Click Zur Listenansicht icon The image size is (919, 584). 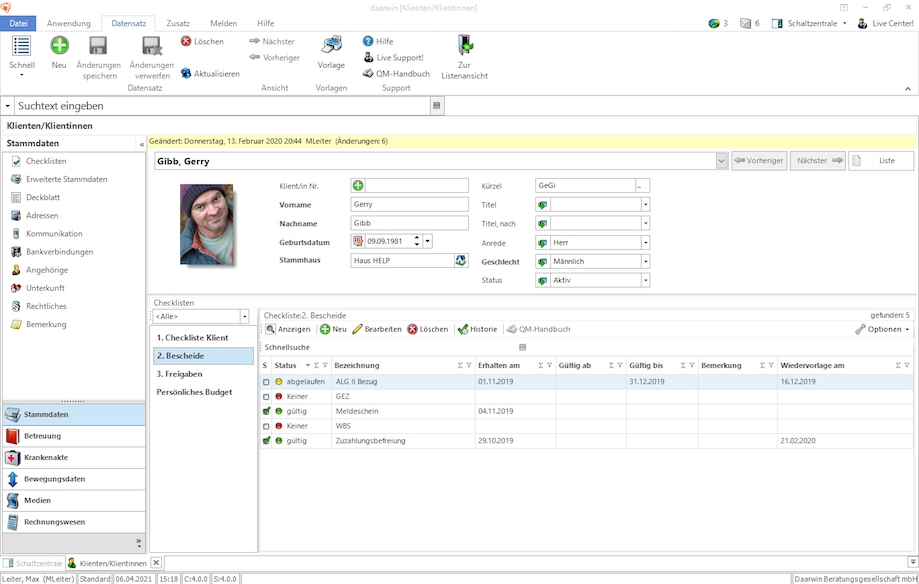(463, 45)
